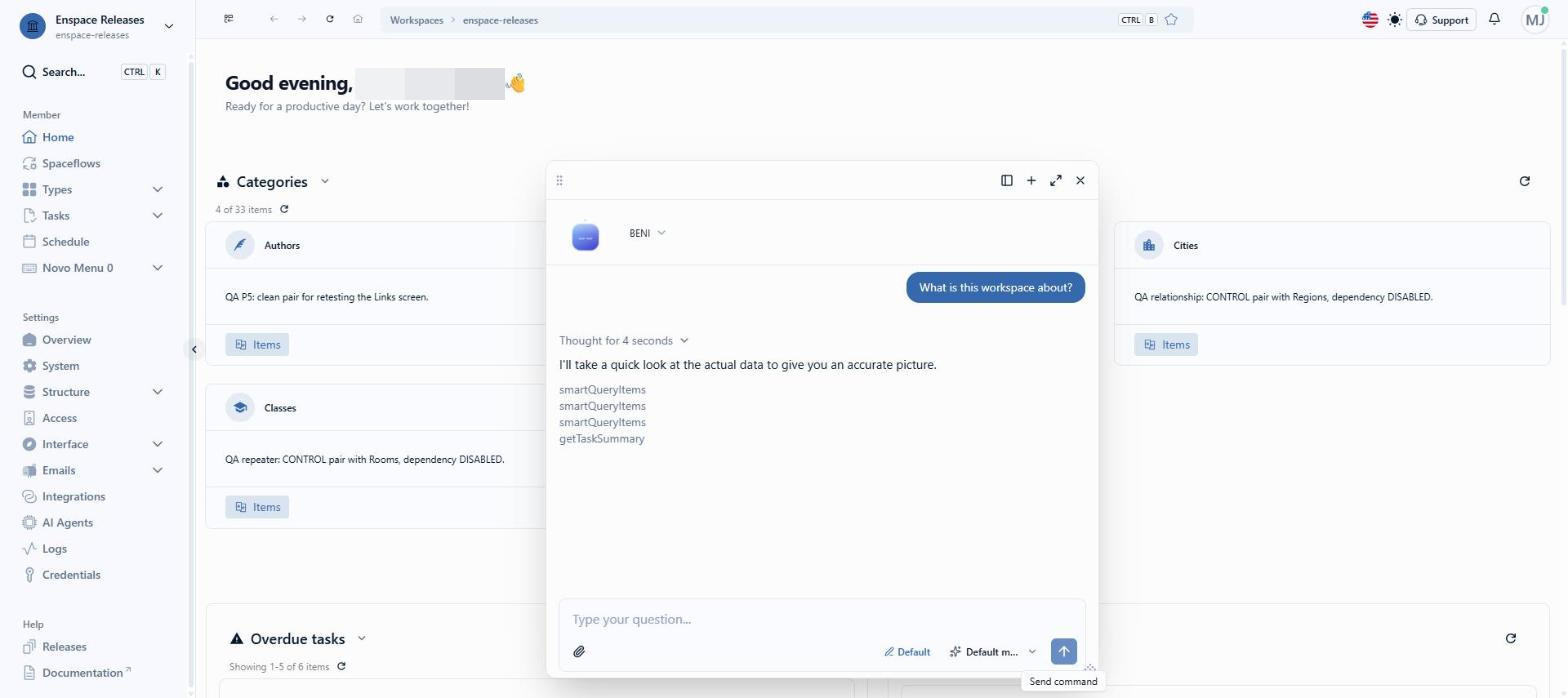Image resolution: width=1568 pixels, height=698 pixels.
Task: Send command with the arrow button
Action: coord(1063,651)
